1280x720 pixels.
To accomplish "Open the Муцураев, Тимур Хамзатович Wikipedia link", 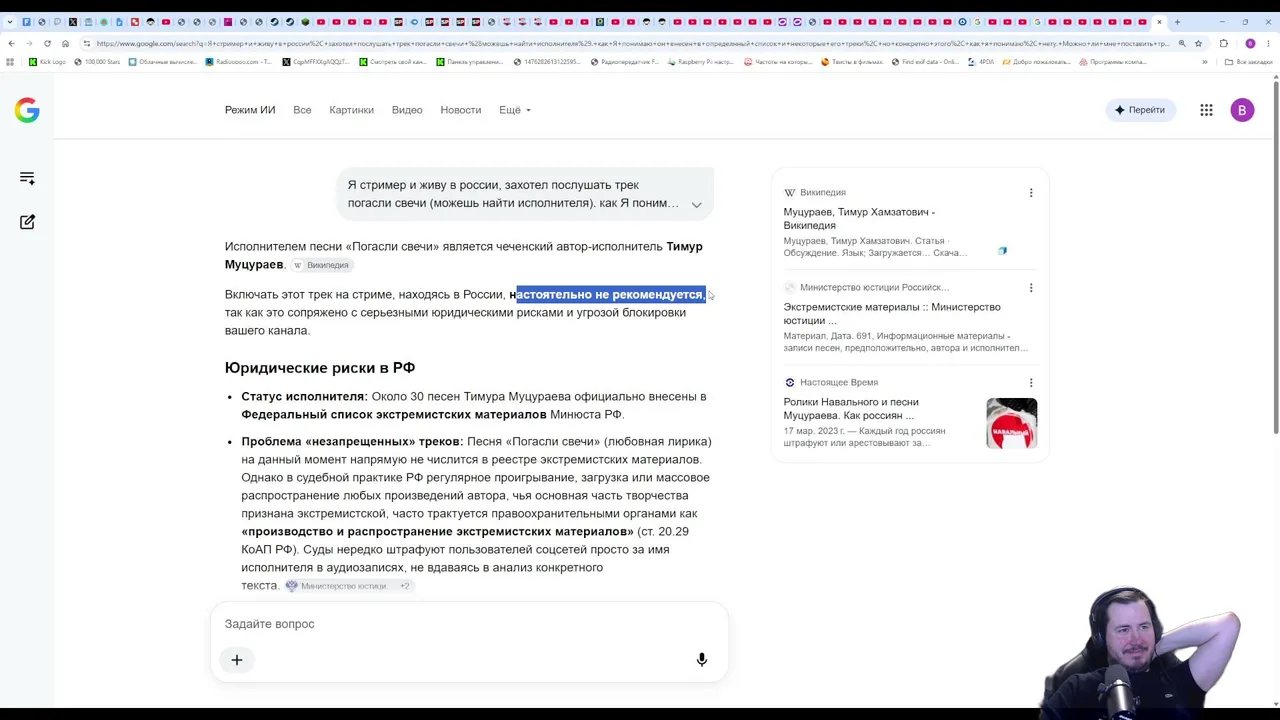I will point(859,219).
